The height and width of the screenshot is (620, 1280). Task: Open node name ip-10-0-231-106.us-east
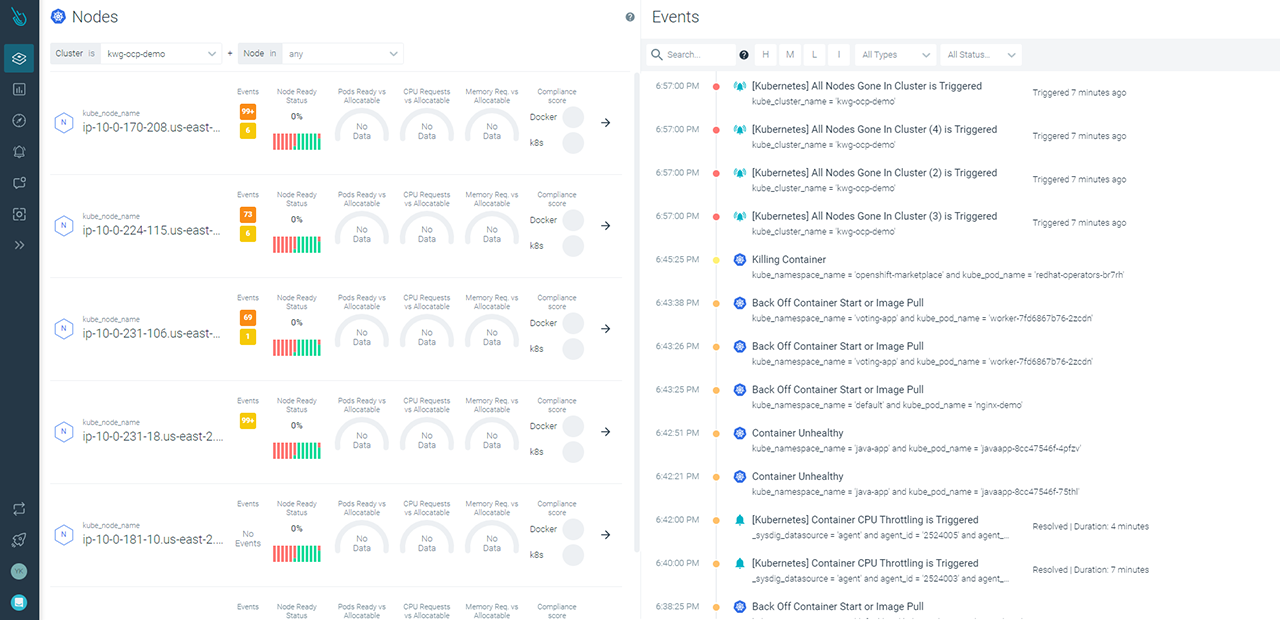click(152, 333)
